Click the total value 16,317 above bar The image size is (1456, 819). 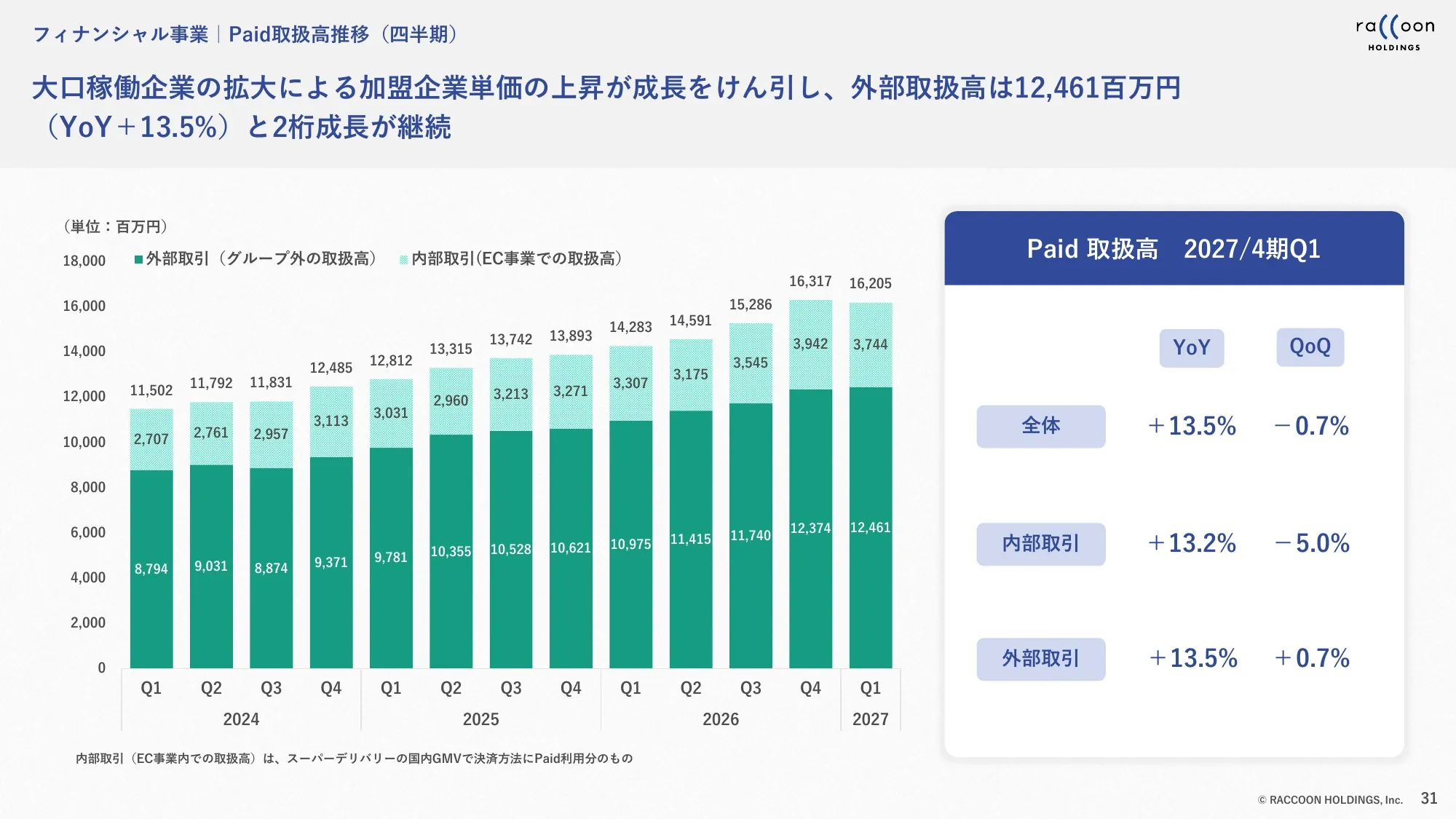[x=810, y=282]
